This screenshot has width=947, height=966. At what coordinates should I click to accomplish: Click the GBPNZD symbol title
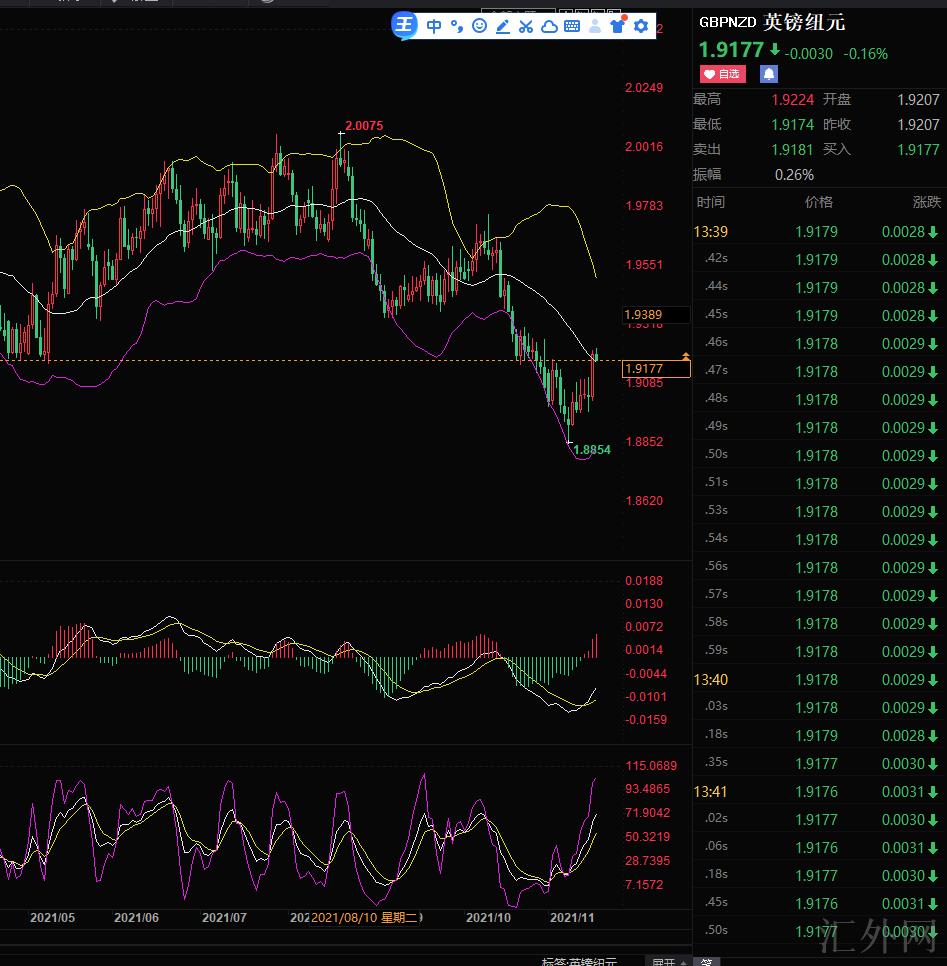(727, 22)
